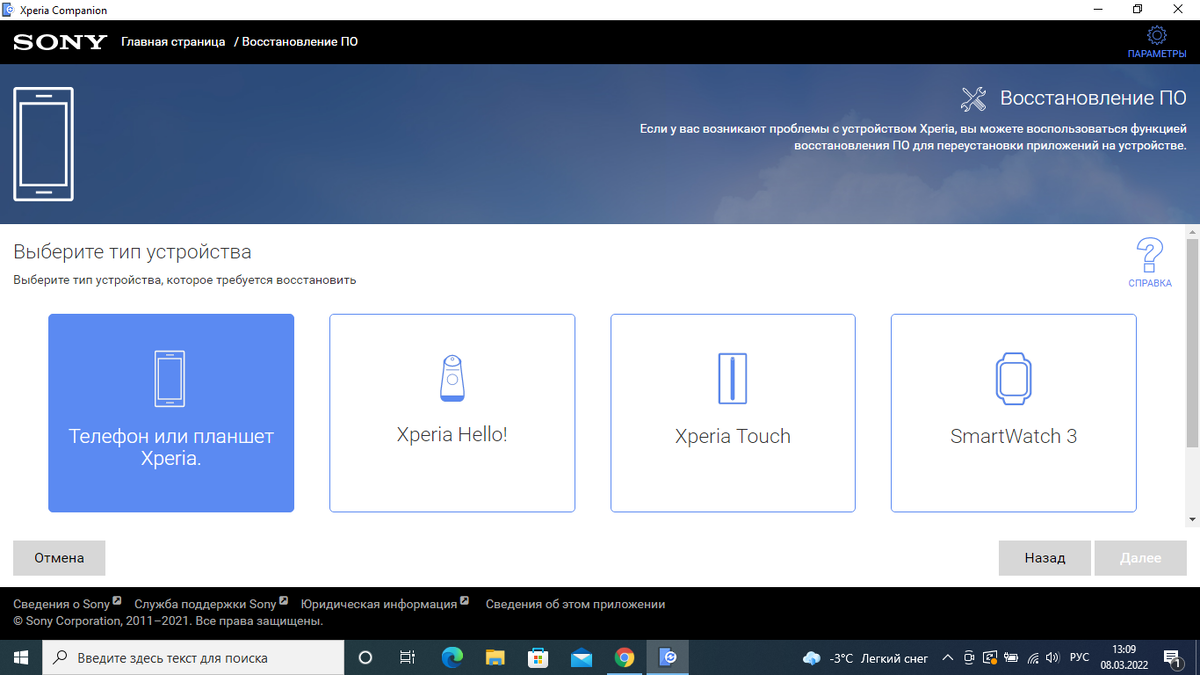
Task: Open Task View in taskbar
Action: (407, 658)
